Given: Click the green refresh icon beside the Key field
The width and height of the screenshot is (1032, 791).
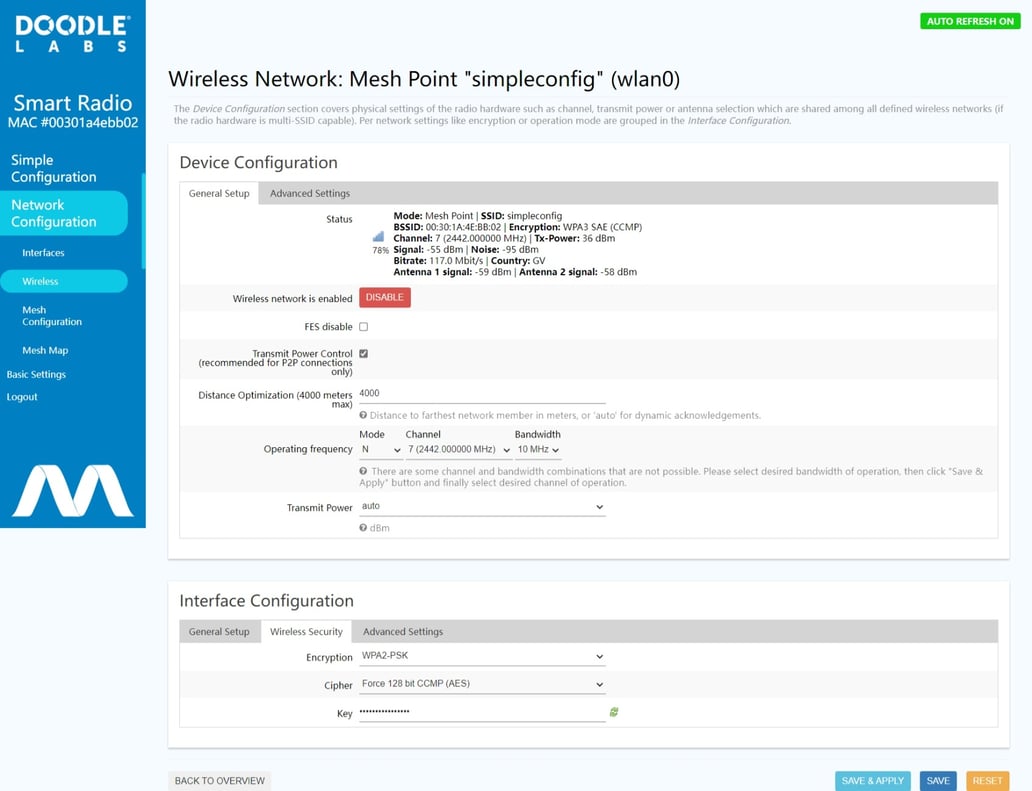Looking at the screenshot, I should 613,713.
